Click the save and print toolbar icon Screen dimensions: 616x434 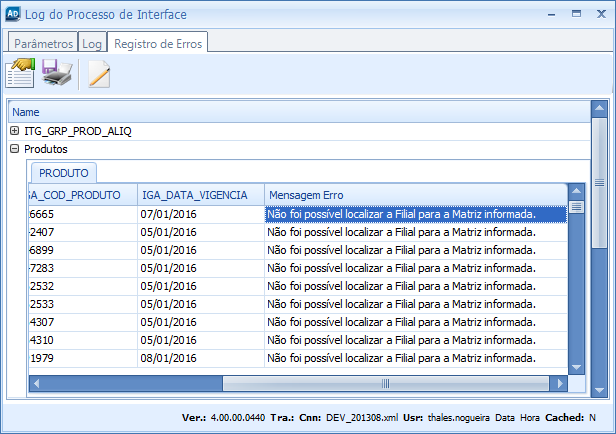(x=57, y=73)
